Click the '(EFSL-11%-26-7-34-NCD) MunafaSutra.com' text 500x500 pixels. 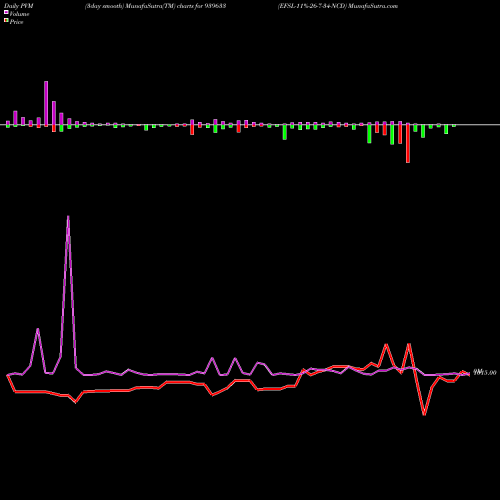(x=338, y=6)
